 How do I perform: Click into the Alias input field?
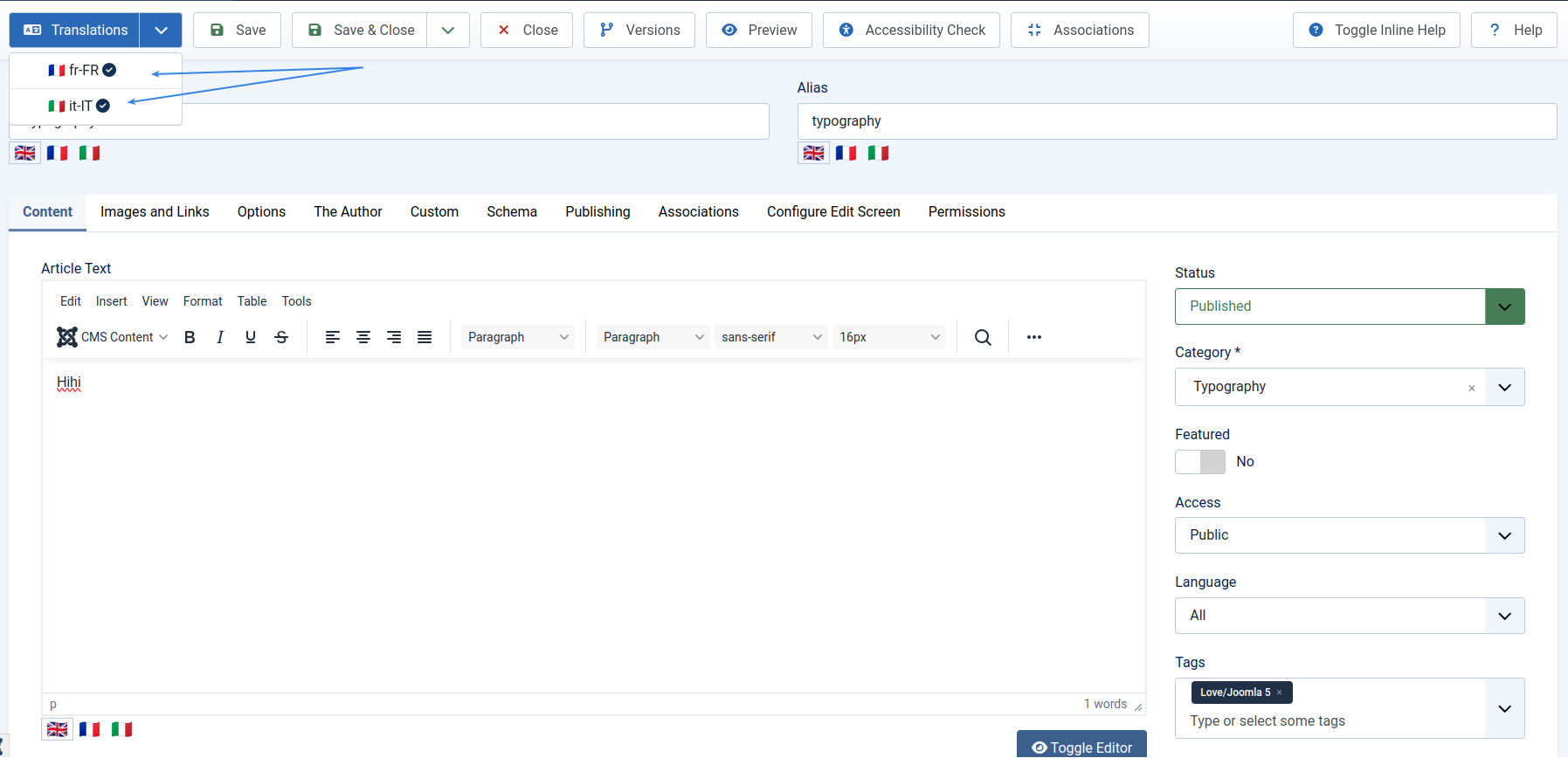click(x=1177, y=121)
